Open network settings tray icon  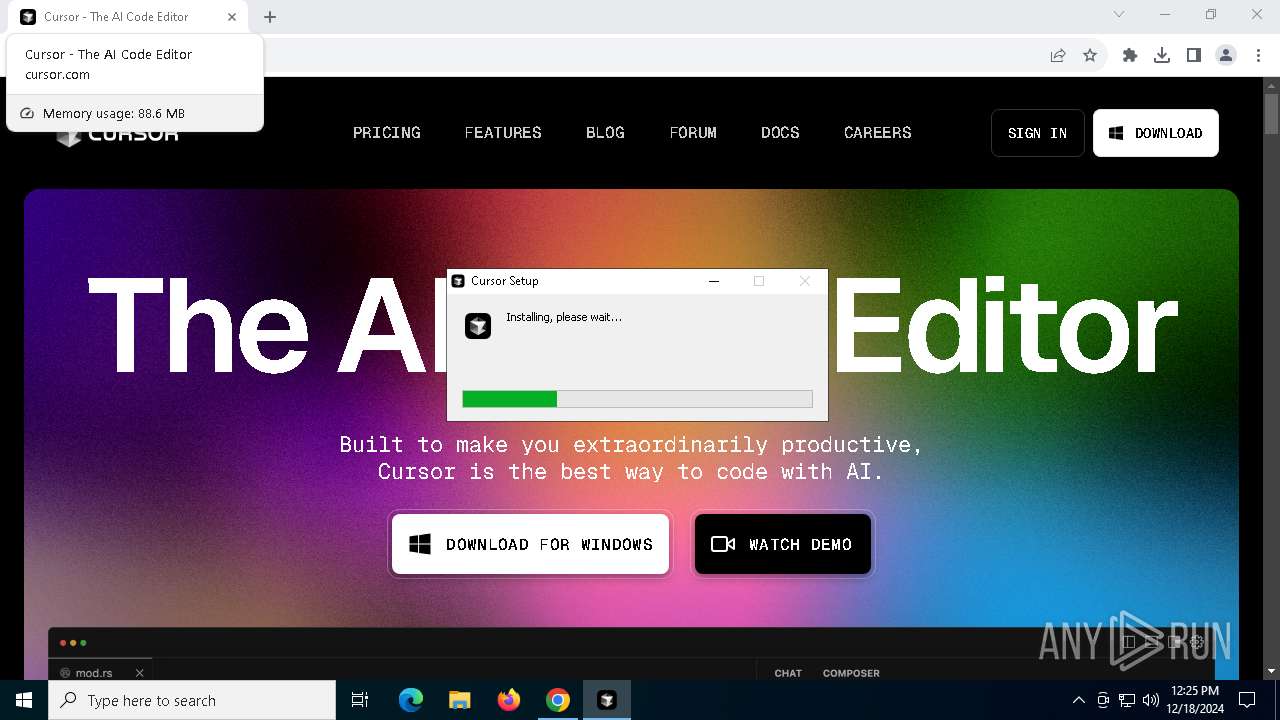(1127, 700)
